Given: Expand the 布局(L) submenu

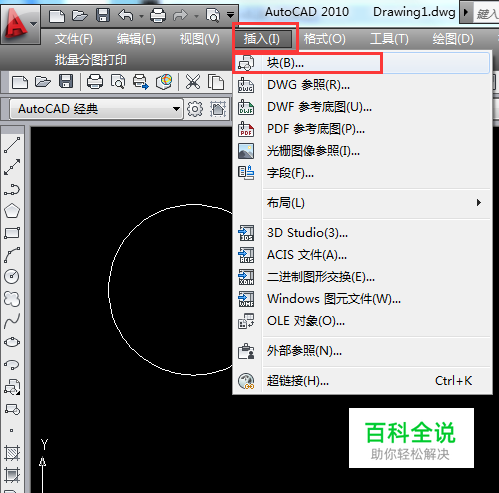Looking at the screenshot, I should pos(362,203).
